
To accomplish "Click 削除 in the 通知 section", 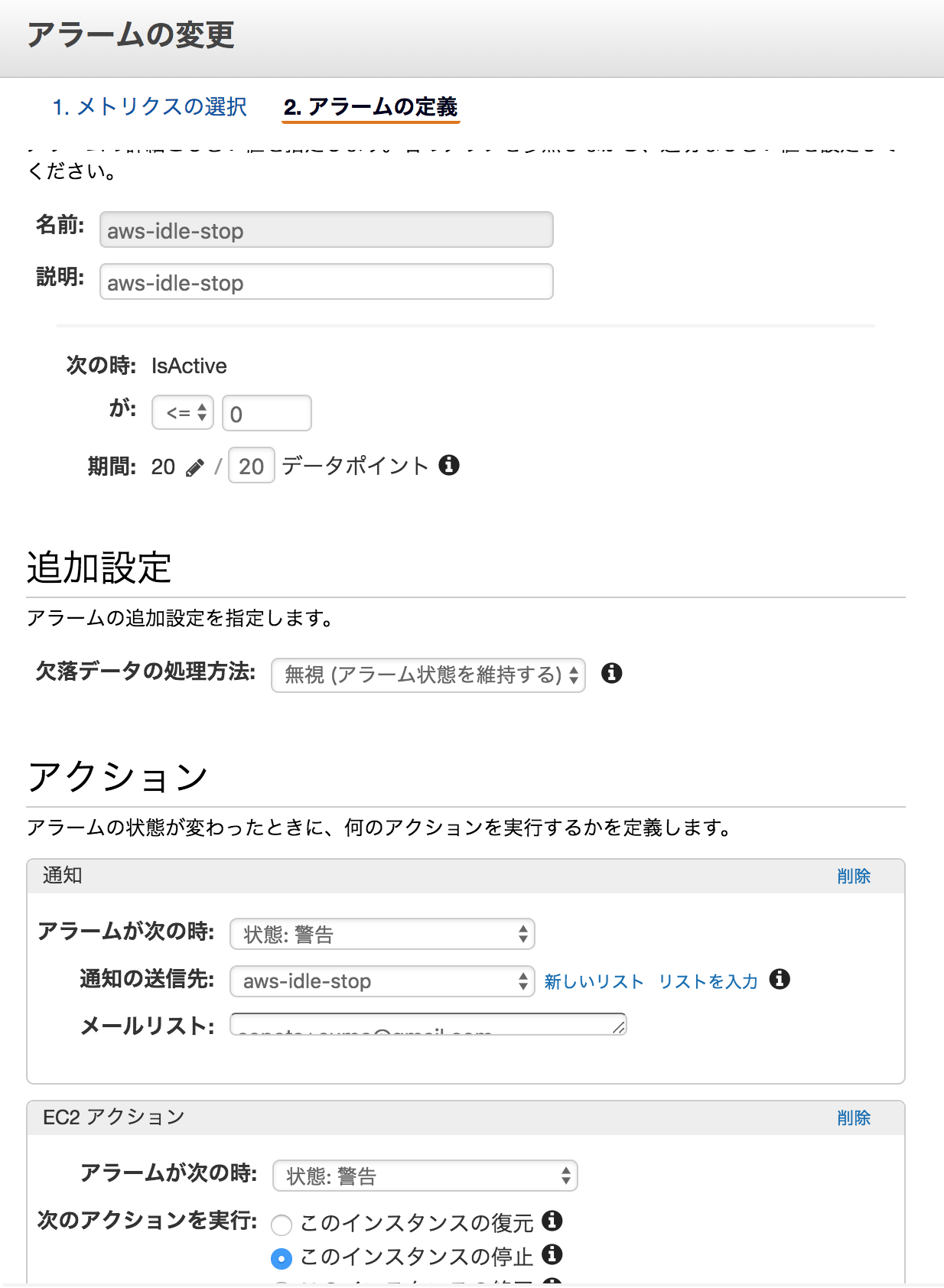I will tap(854, 876).
